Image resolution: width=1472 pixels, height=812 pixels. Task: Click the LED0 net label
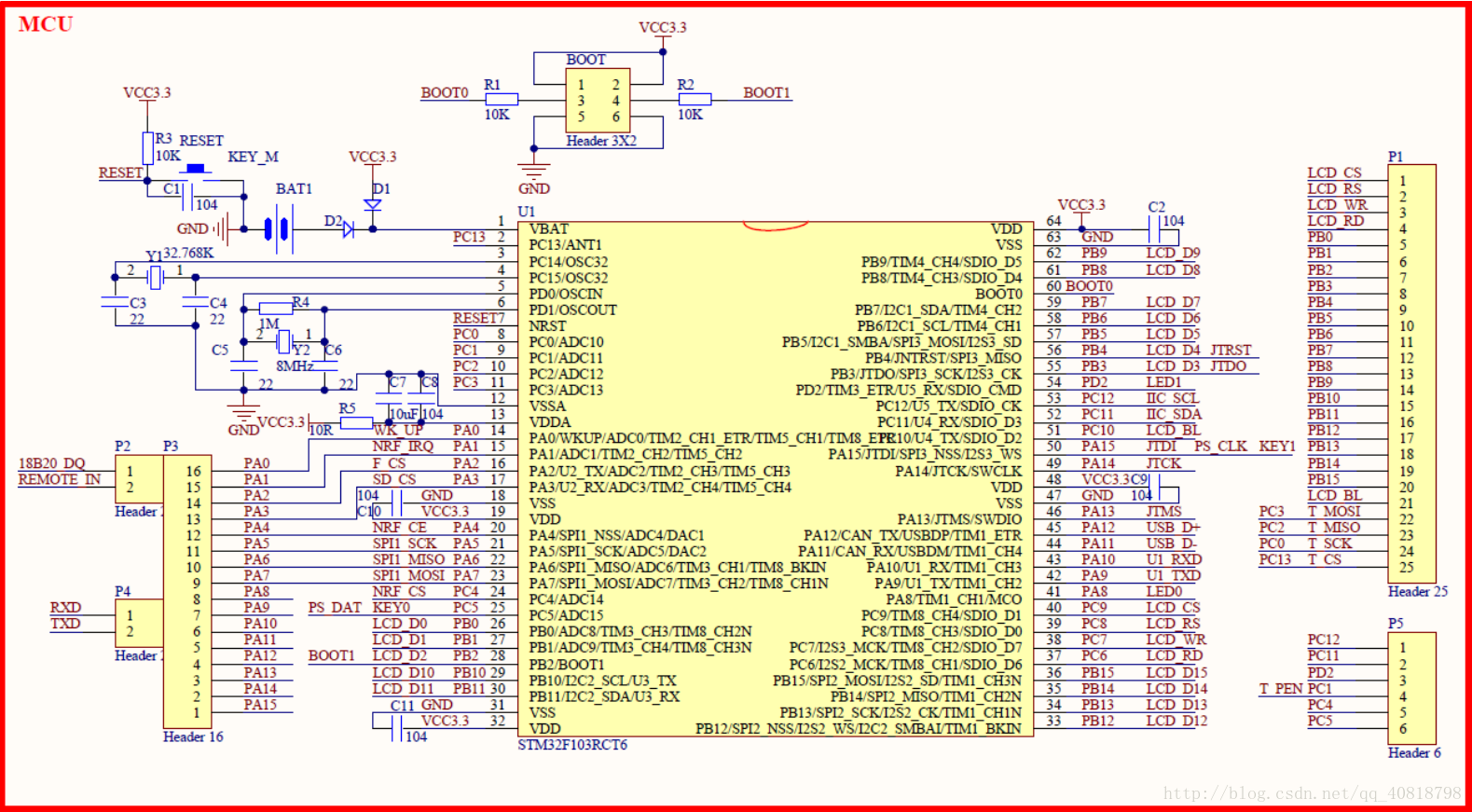pyautogui.click(x=1164, y=592)
